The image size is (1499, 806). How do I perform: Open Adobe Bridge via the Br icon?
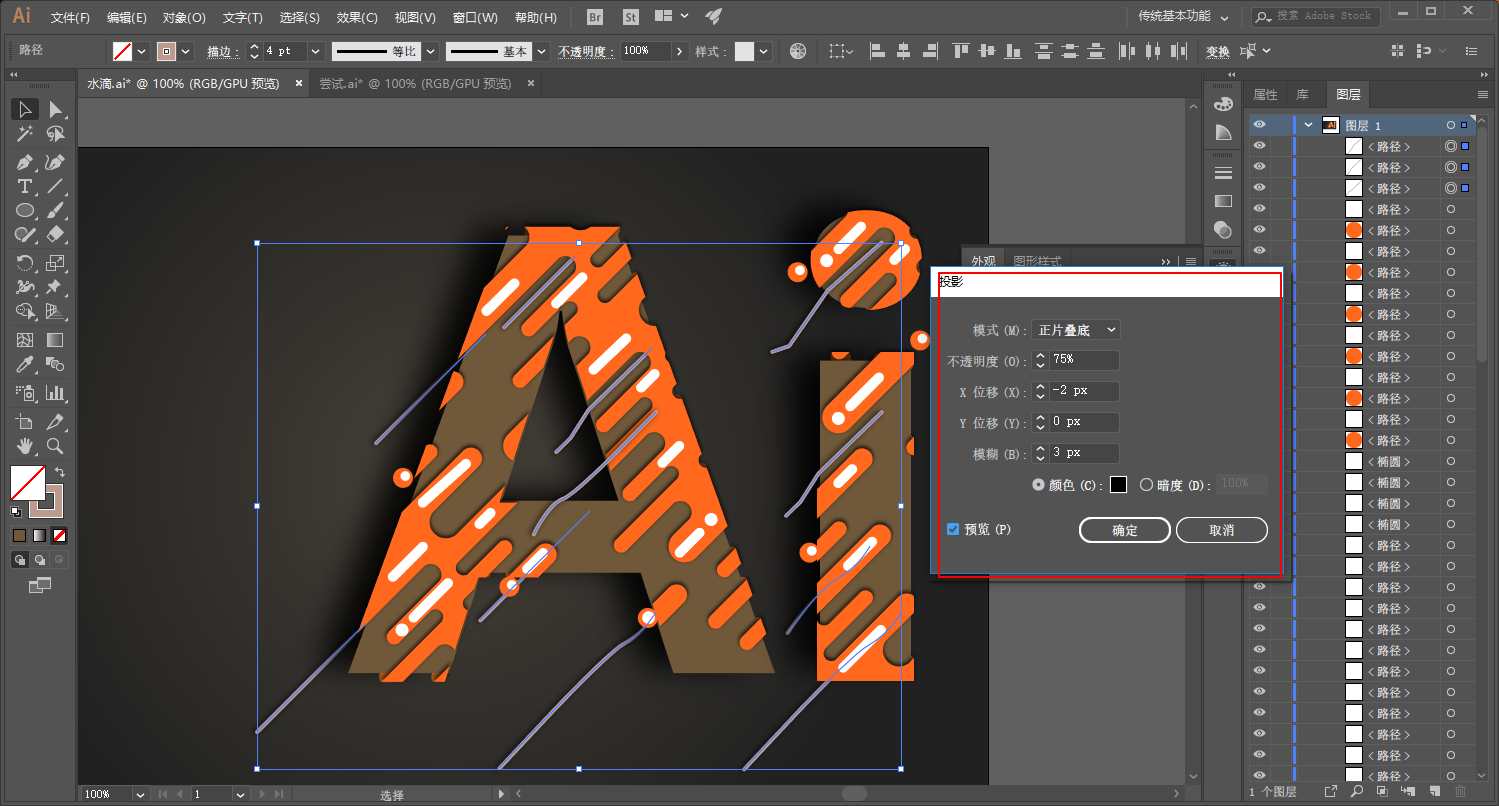tap(595, 17)
